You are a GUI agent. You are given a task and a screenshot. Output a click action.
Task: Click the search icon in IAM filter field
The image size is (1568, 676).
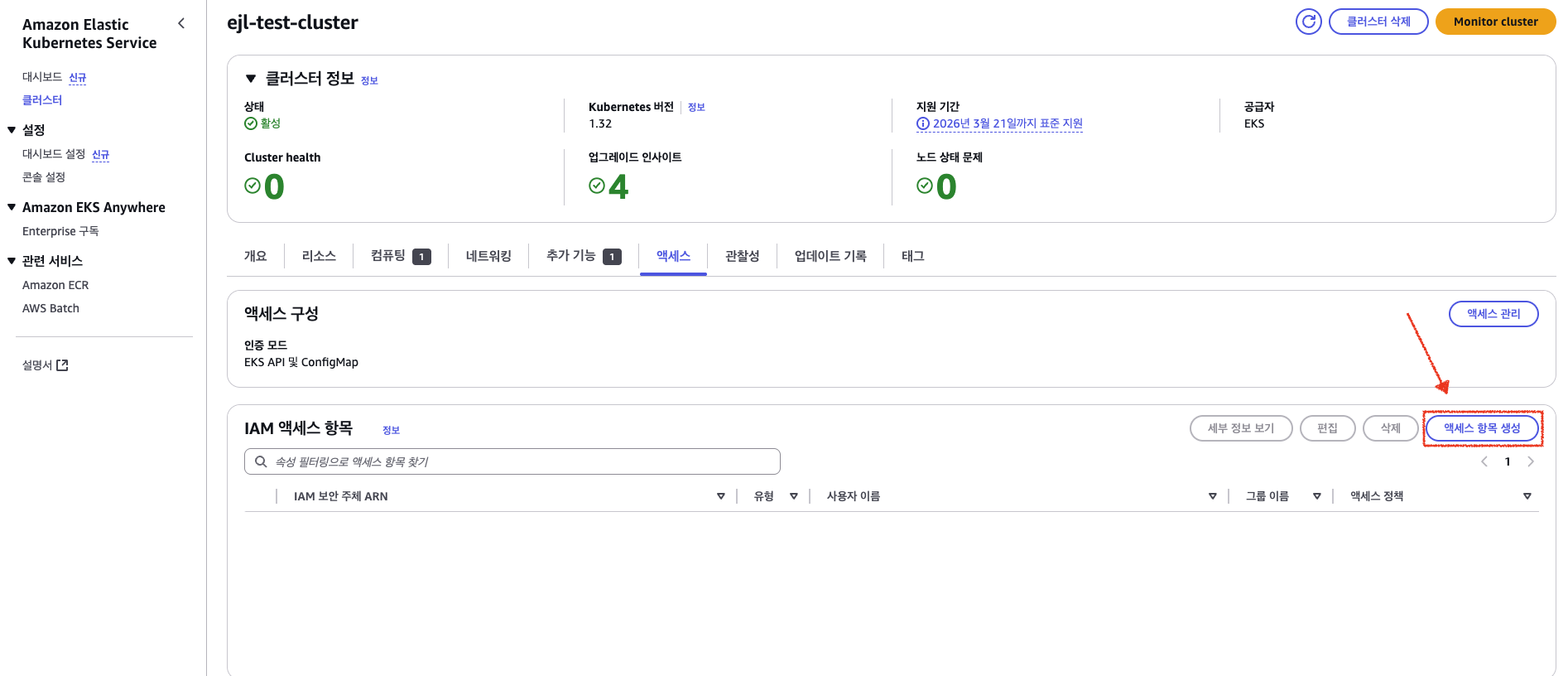coord(261,461)
